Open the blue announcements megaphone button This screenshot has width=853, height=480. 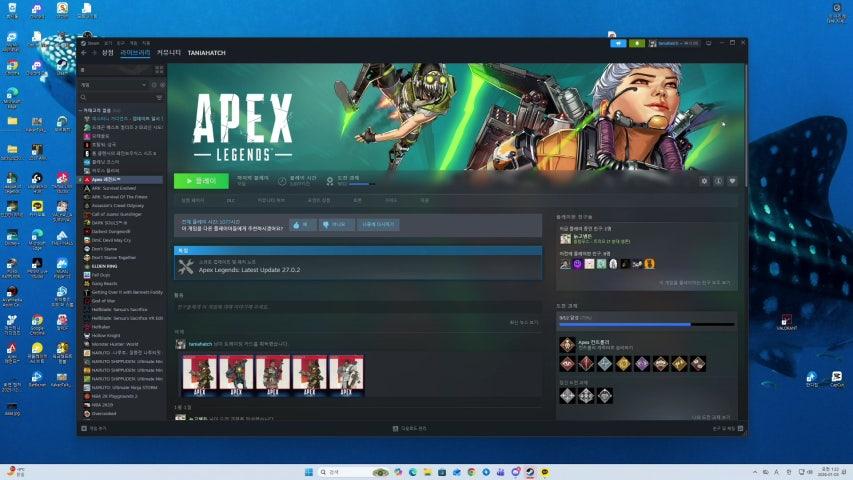click(x=618, y=43)
